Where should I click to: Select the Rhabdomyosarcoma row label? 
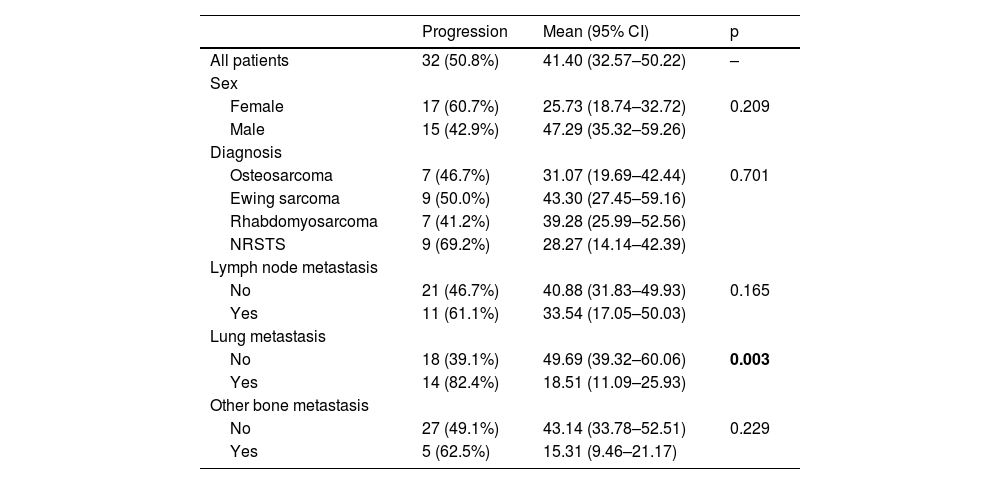303,221
